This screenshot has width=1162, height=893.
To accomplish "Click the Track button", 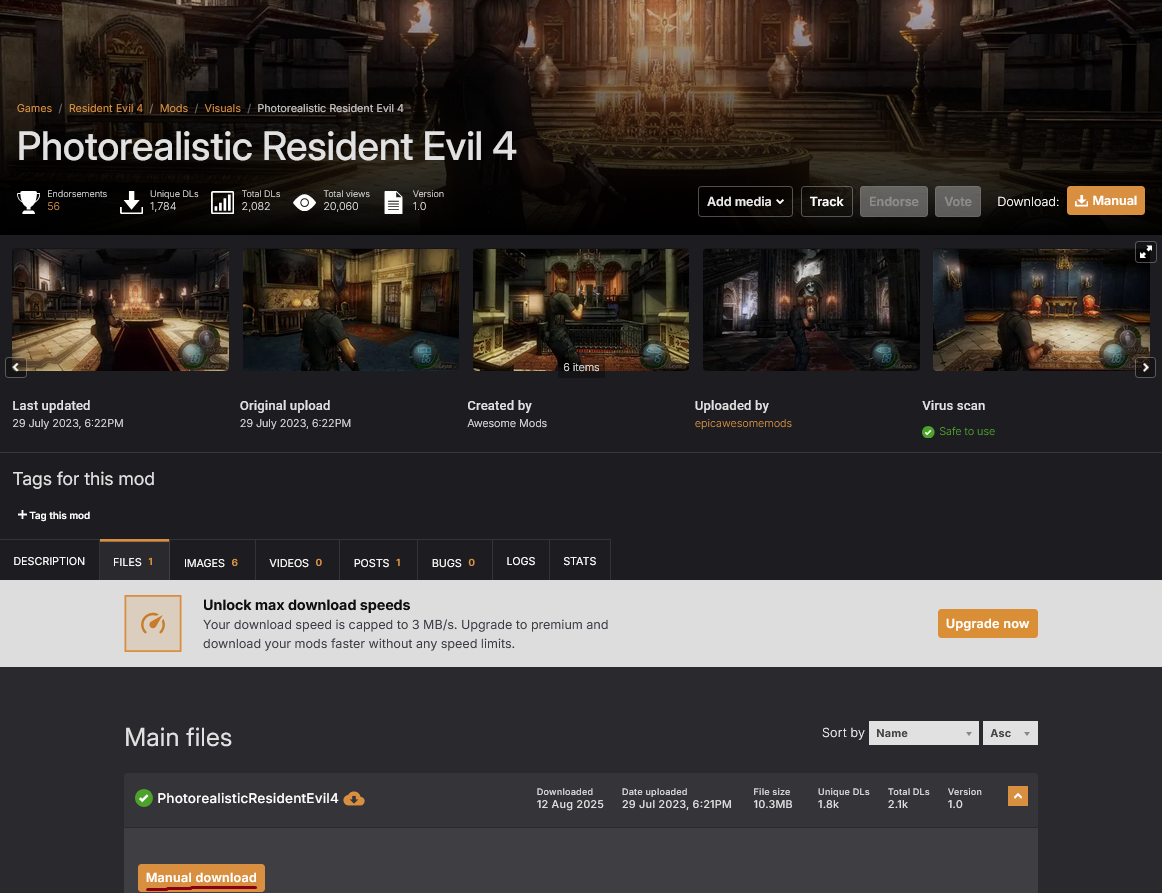I will tap(826, 202).
